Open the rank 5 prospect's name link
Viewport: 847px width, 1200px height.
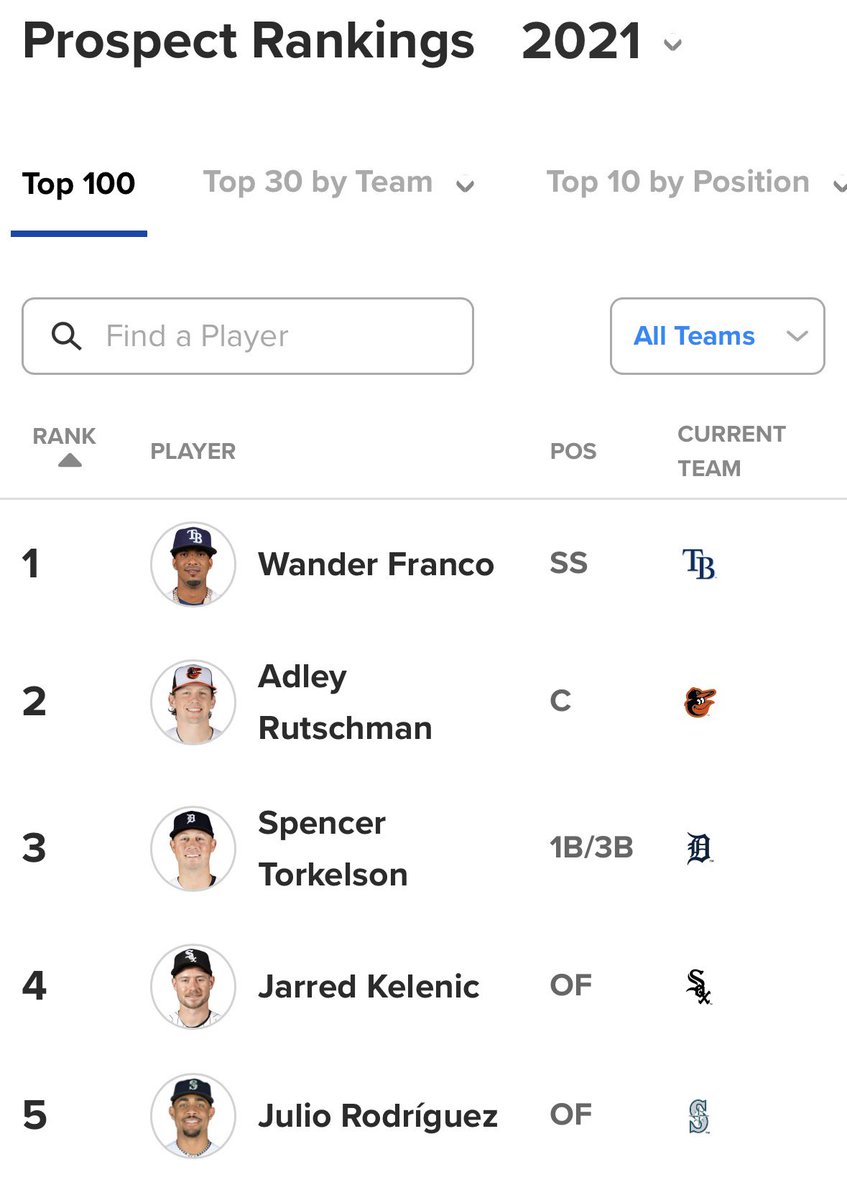[x=378, y=1116]
